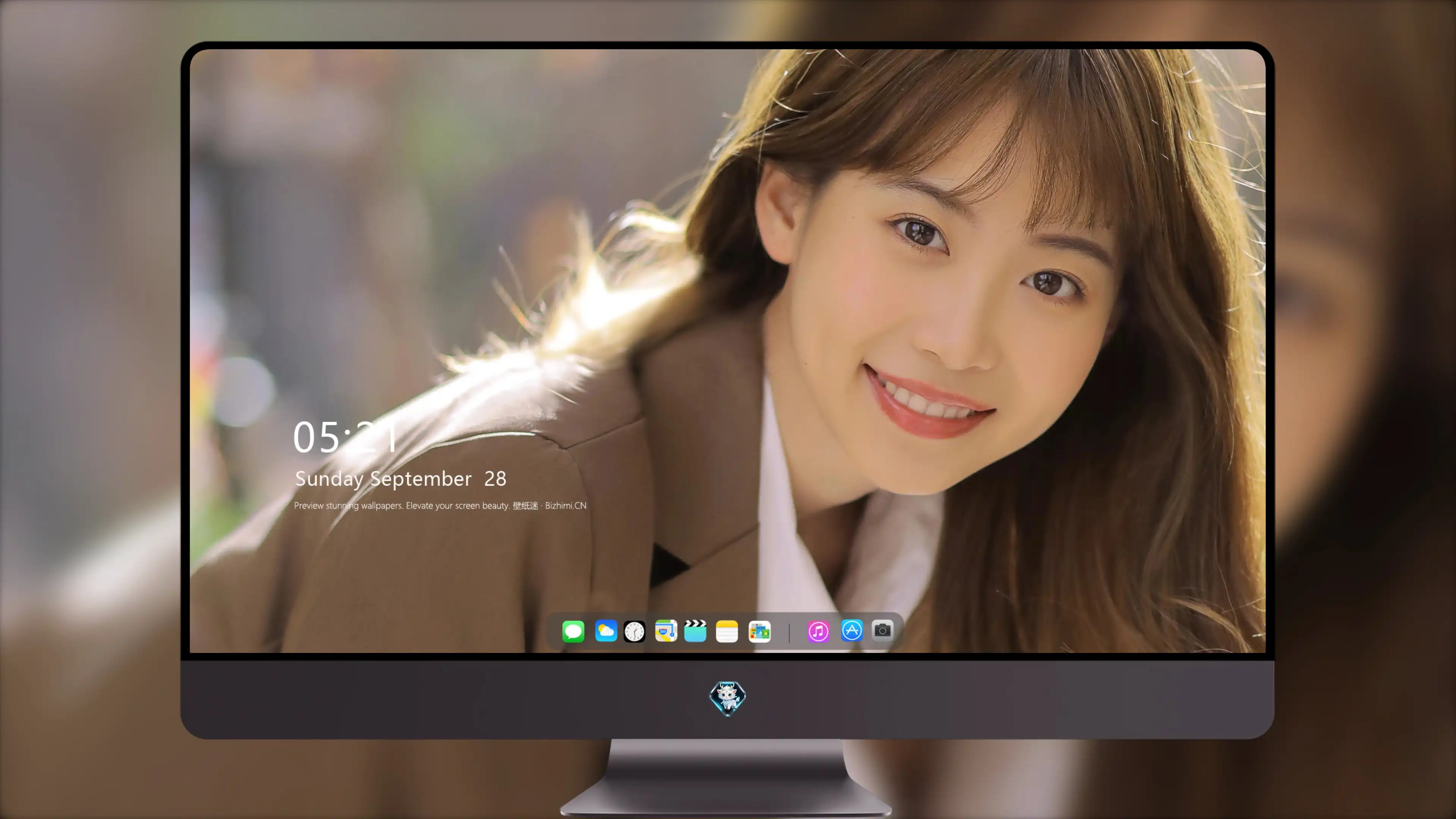Open the blue App Store icon
The height and width of the screenshot is (819, 1456).
[x=852, y=630]
